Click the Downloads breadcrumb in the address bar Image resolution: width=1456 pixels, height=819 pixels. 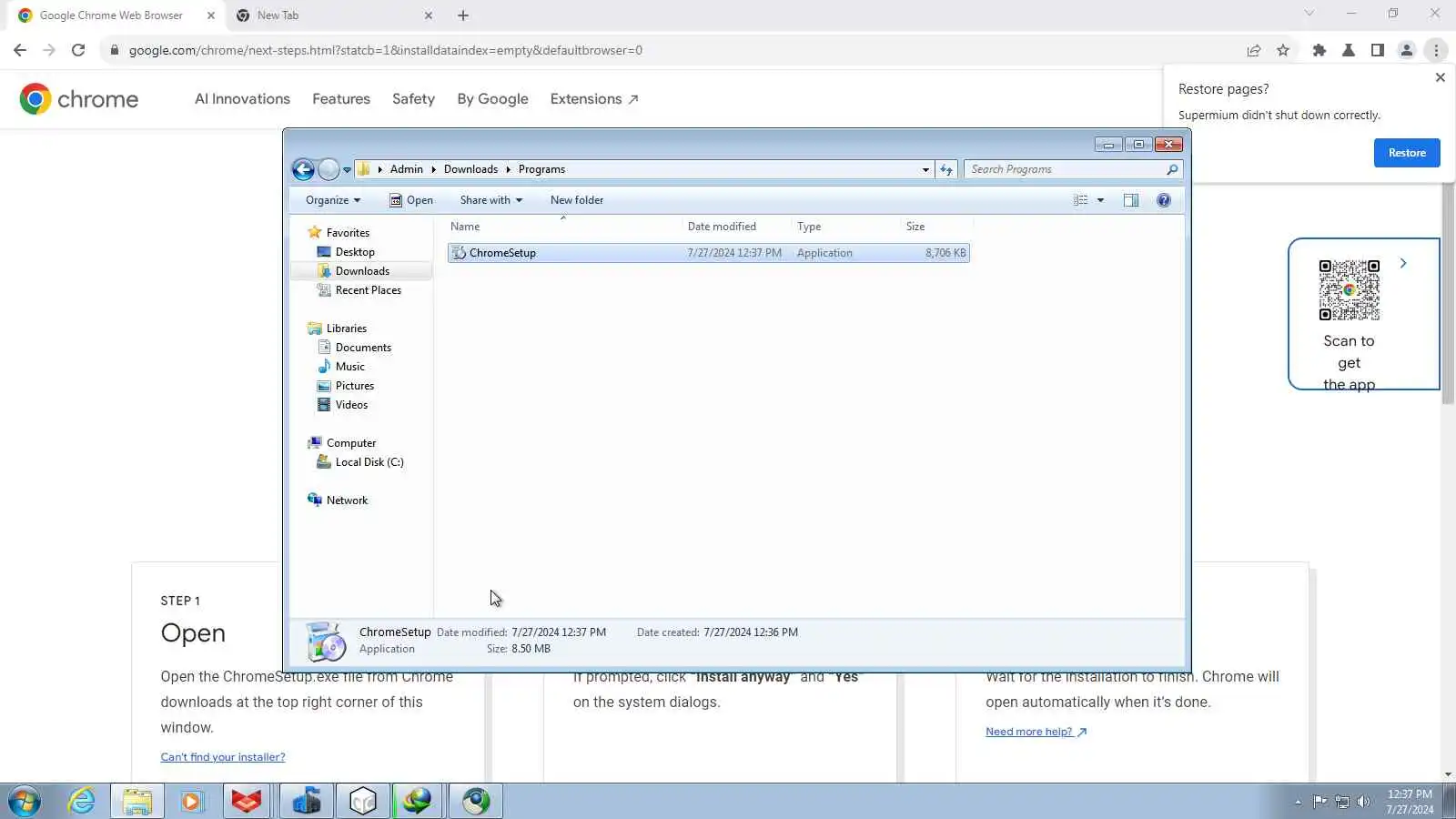pyautogui.click(x=470, y=169)
